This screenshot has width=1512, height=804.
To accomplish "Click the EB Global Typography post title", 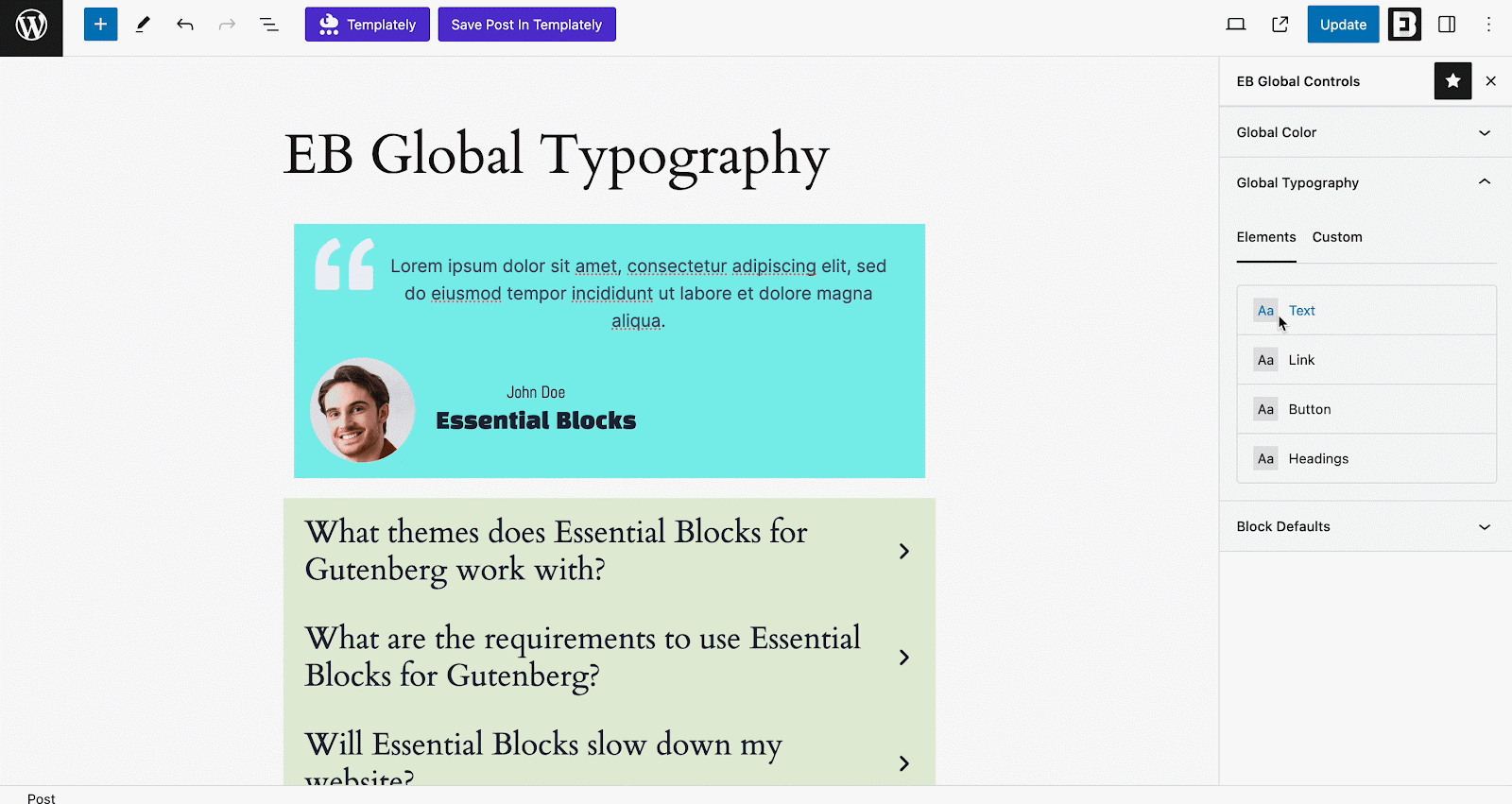I will point(557,156).
